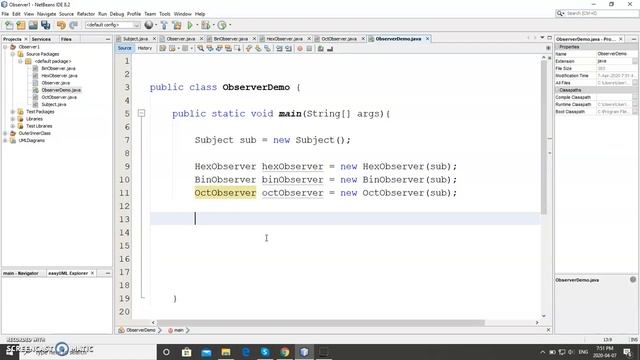Switch editor to History view
This screenshot has width=640, height=360.
[144, 48]
